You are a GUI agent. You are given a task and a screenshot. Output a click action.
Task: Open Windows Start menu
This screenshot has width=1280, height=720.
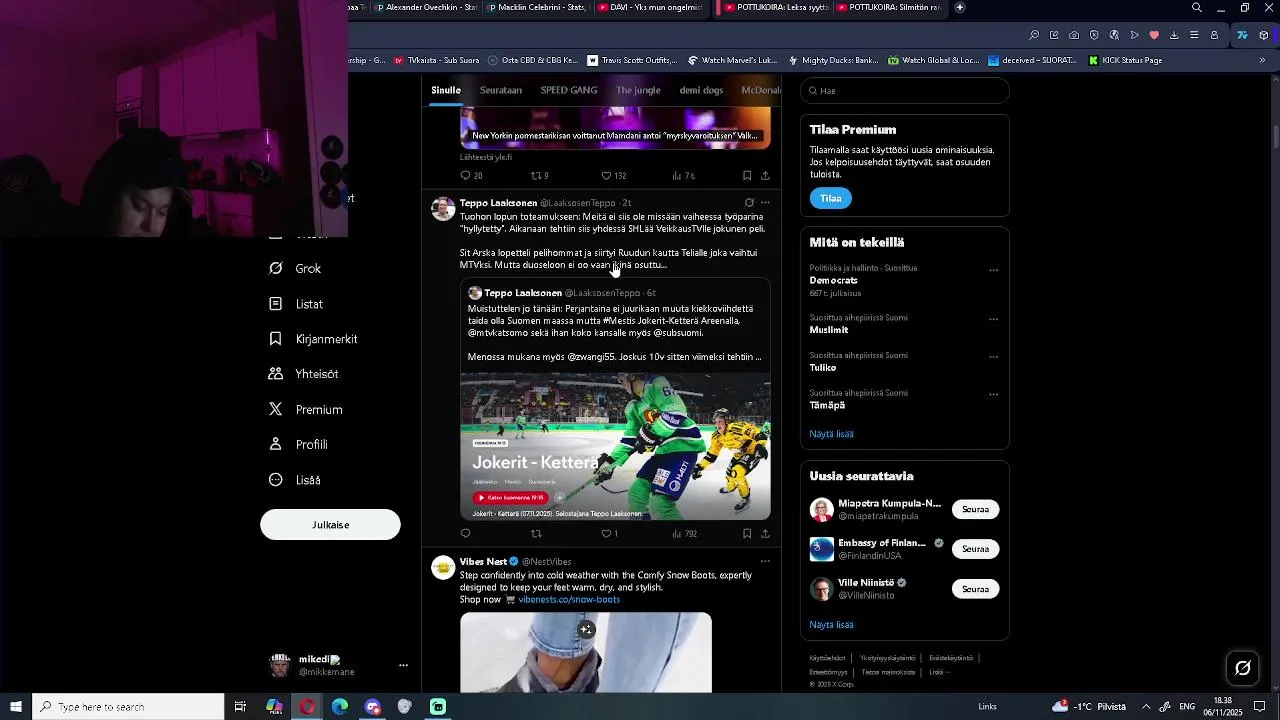click(16, 707)
